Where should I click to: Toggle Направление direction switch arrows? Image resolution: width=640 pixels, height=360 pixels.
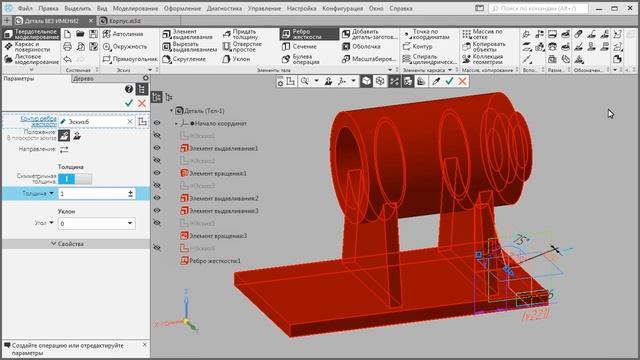click(64, 149)
